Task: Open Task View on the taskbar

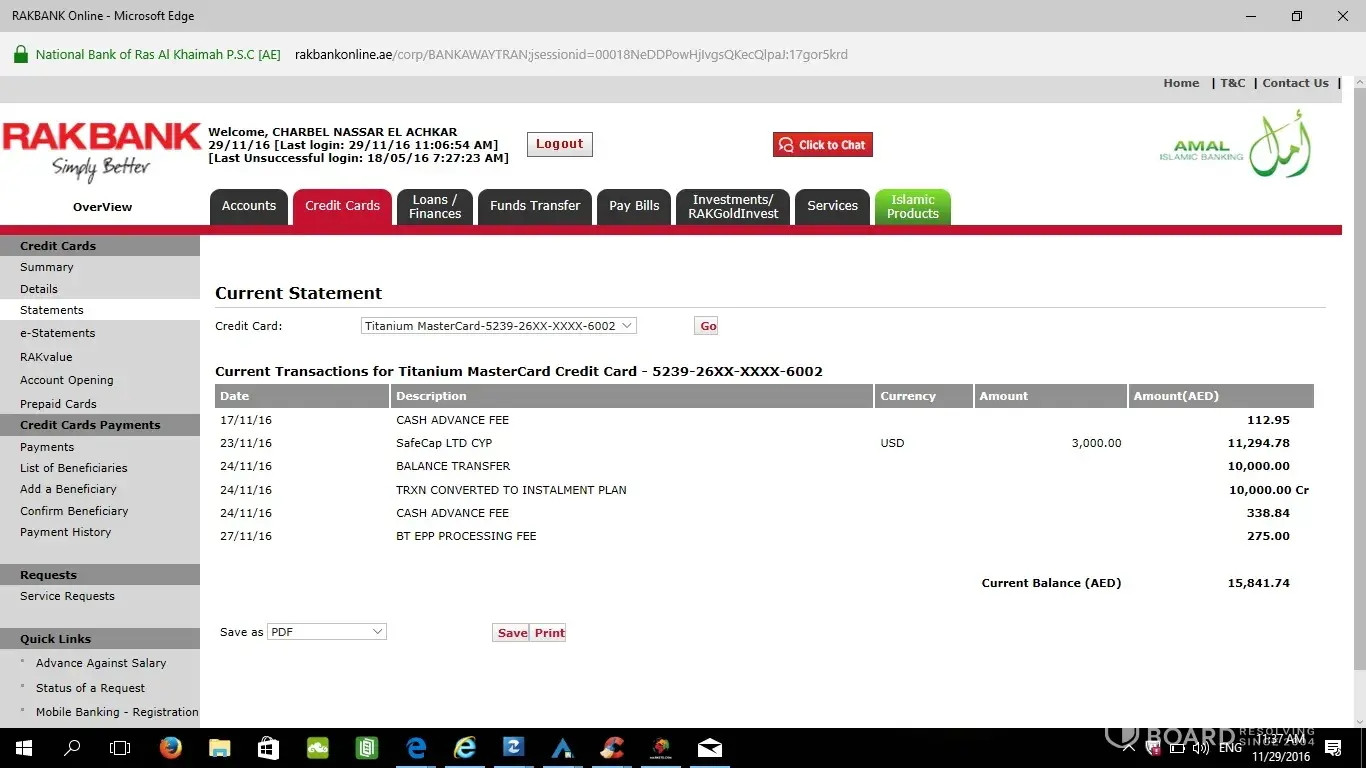Action: click(x=120, y=747)
